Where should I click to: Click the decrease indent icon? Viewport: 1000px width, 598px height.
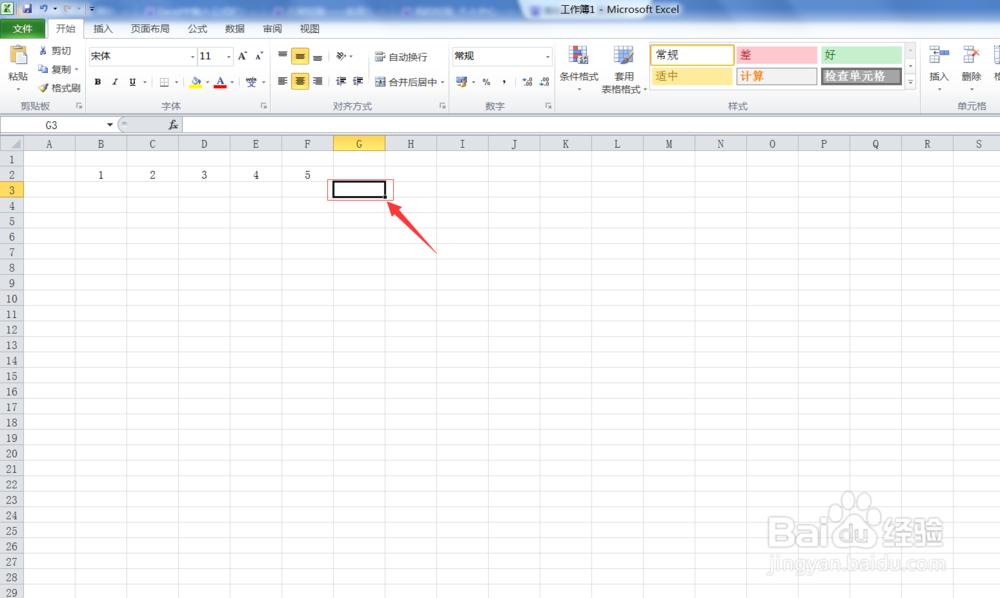pyautogui.click(x=341, y=81)
